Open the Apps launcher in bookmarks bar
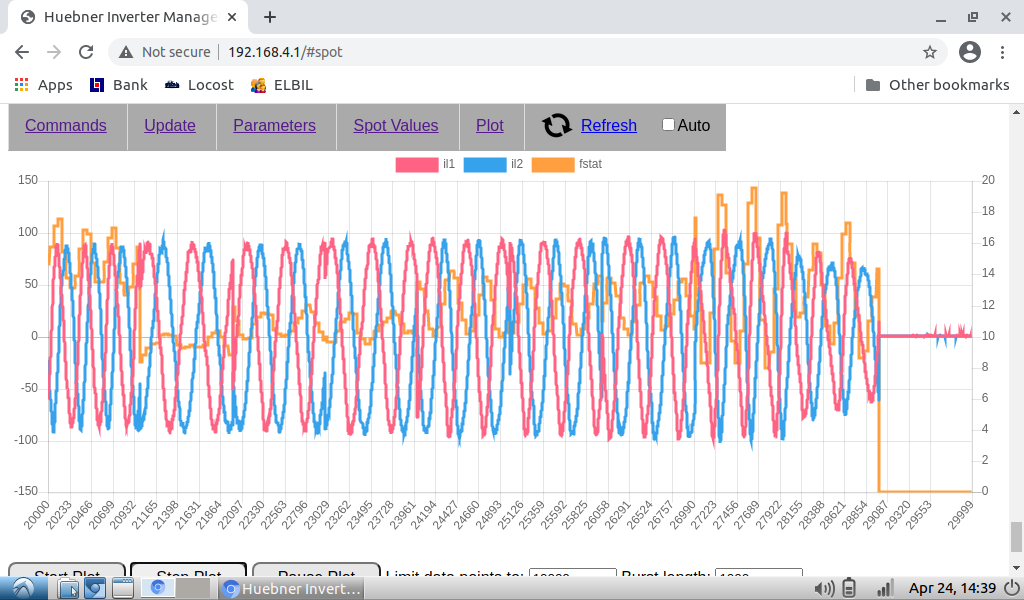 tap(44, 85)
